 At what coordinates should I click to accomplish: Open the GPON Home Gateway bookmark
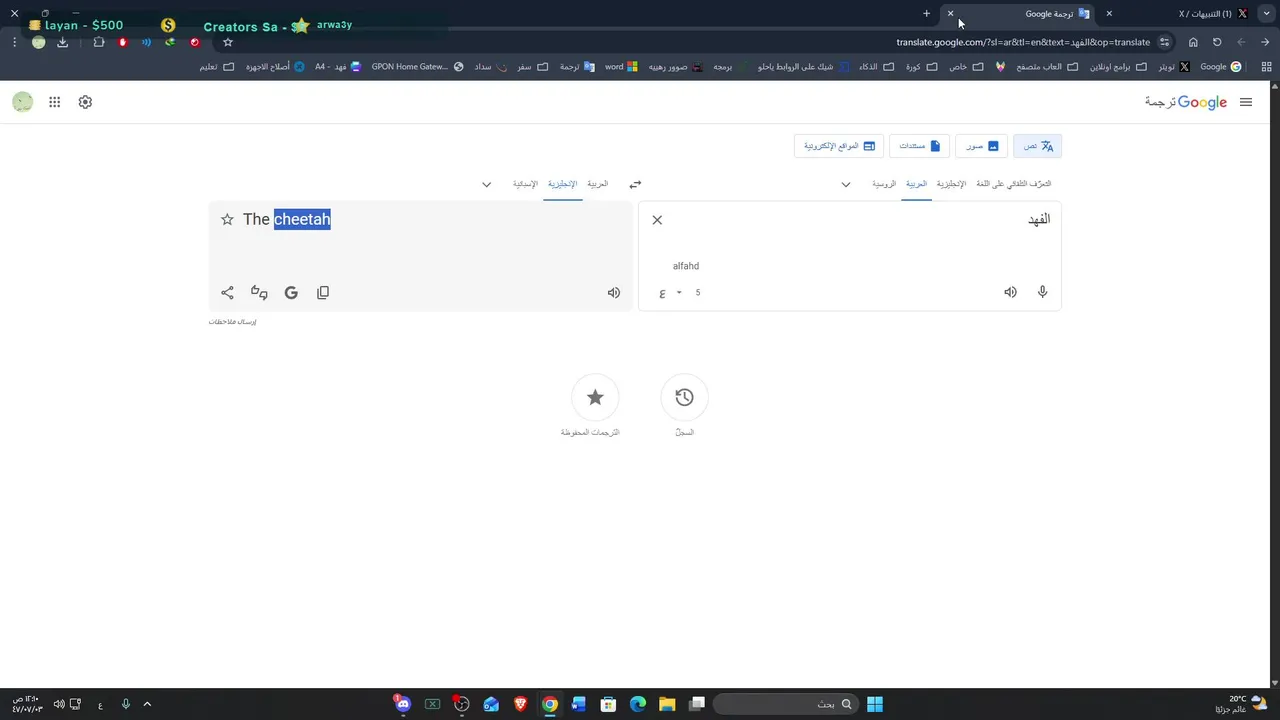pos(417,67)
